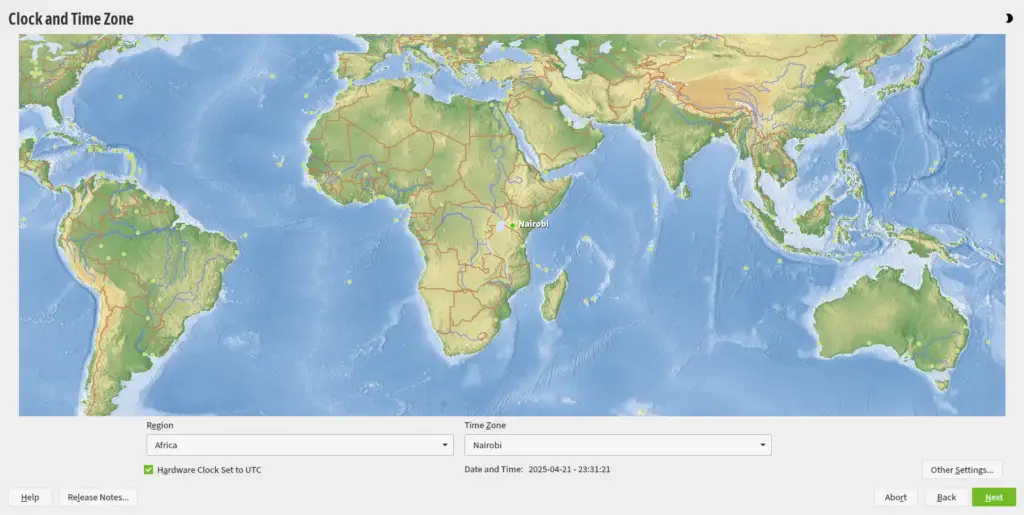
Task: Go Back to the previous step
Action: tap(946, 497)
